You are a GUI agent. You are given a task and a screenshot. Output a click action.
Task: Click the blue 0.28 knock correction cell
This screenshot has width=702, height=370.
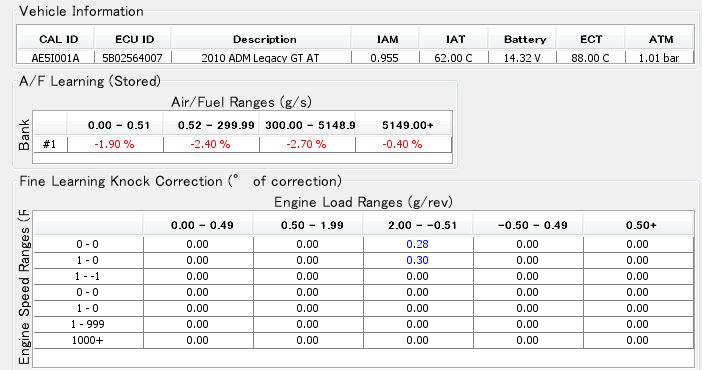[x=418, y=244]
